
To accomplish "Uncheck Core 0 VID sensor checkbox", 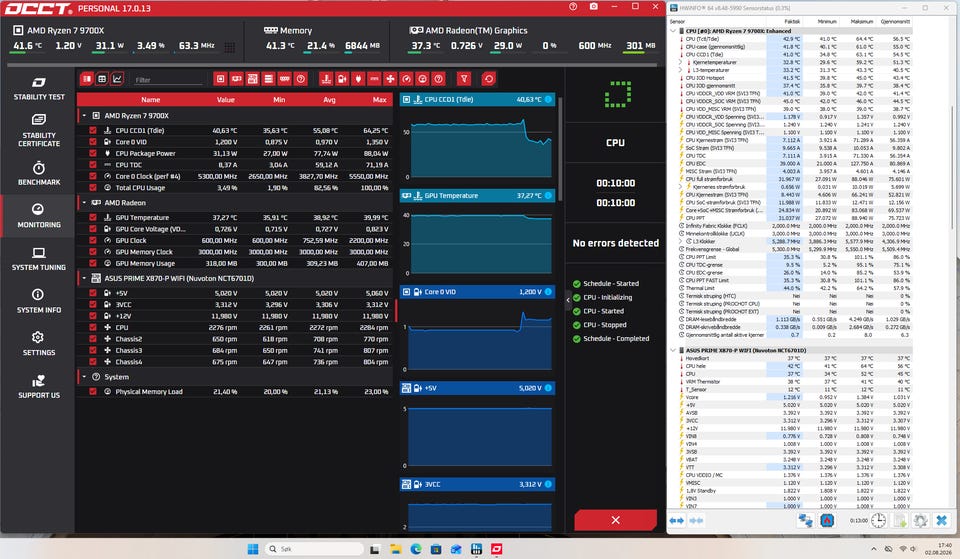I will [x=92, y=142].
